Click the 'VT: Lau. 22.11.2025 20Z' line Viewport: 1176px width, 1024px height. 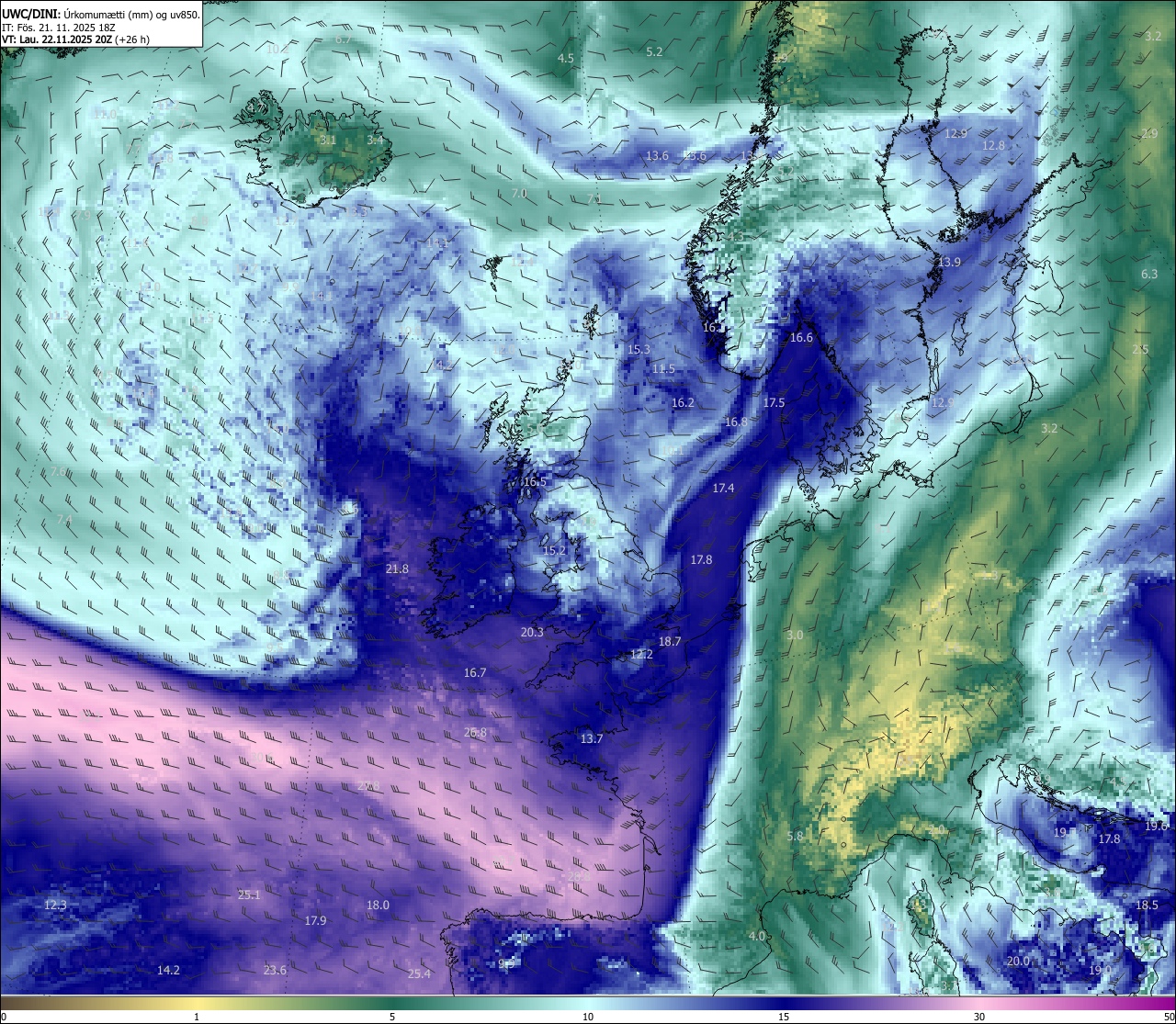coord(75,39)
